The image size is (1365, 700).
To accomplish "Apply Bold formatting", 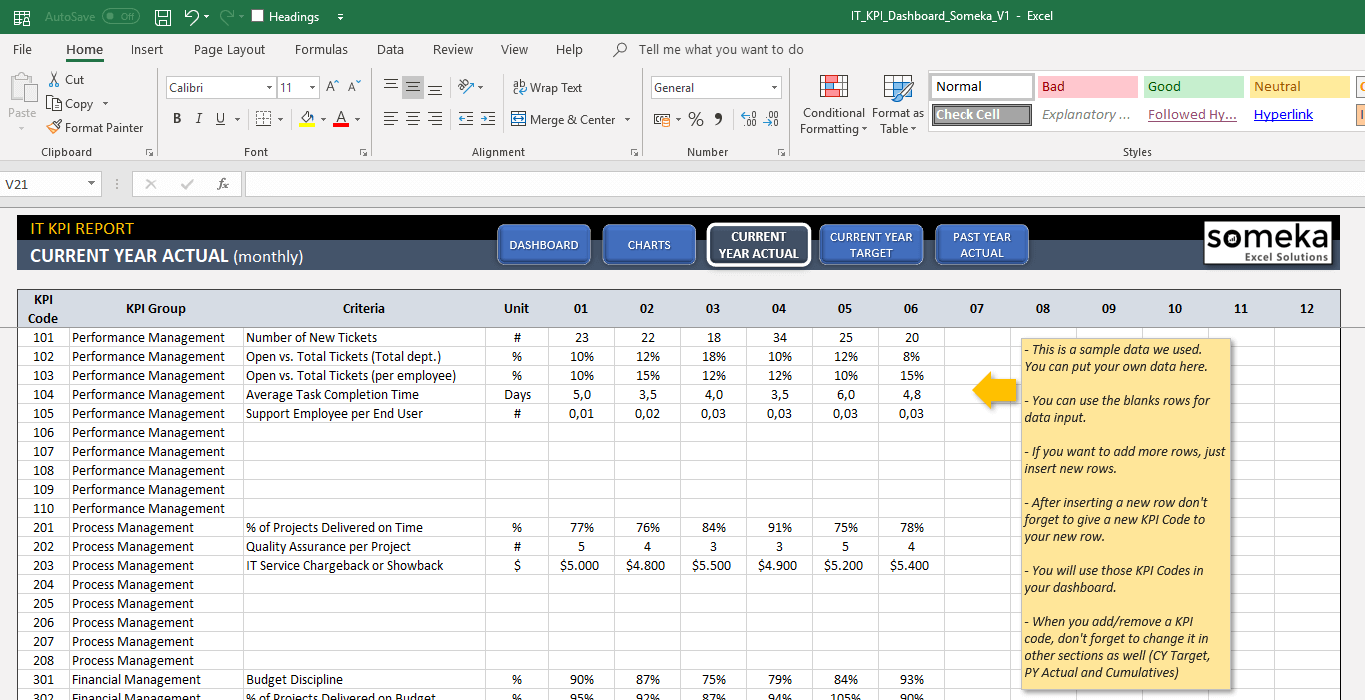I will [x=177, y=119].
